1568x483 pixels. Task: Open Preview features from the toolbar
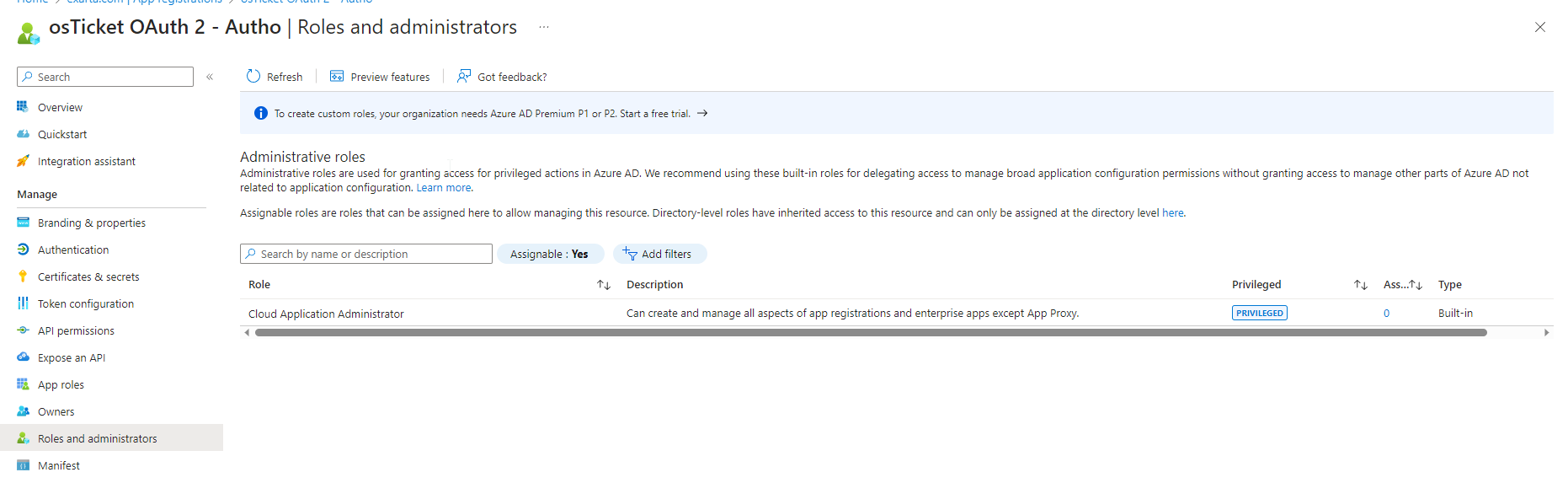(x=380, y=77)
